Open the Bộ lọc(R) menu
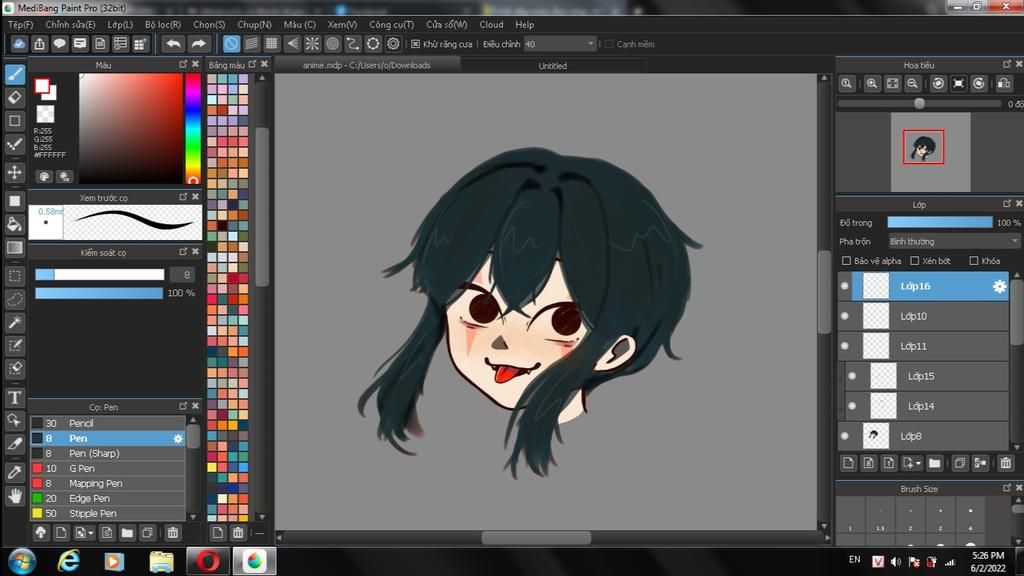 pos(163,24)
